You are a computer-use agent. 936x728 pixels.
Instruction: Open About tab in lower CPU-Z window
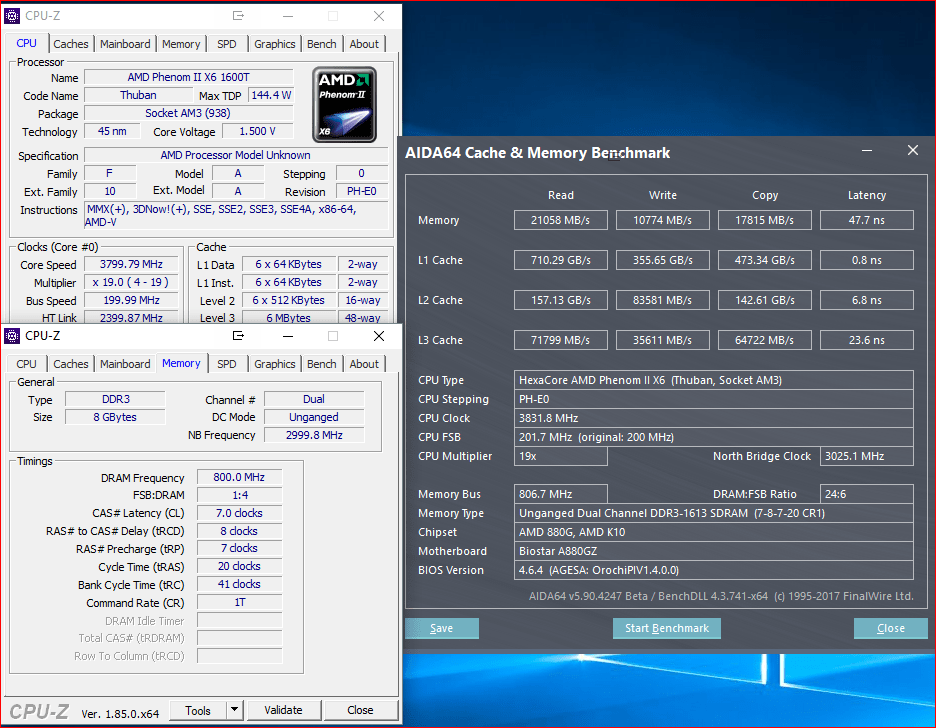point(364,364)
